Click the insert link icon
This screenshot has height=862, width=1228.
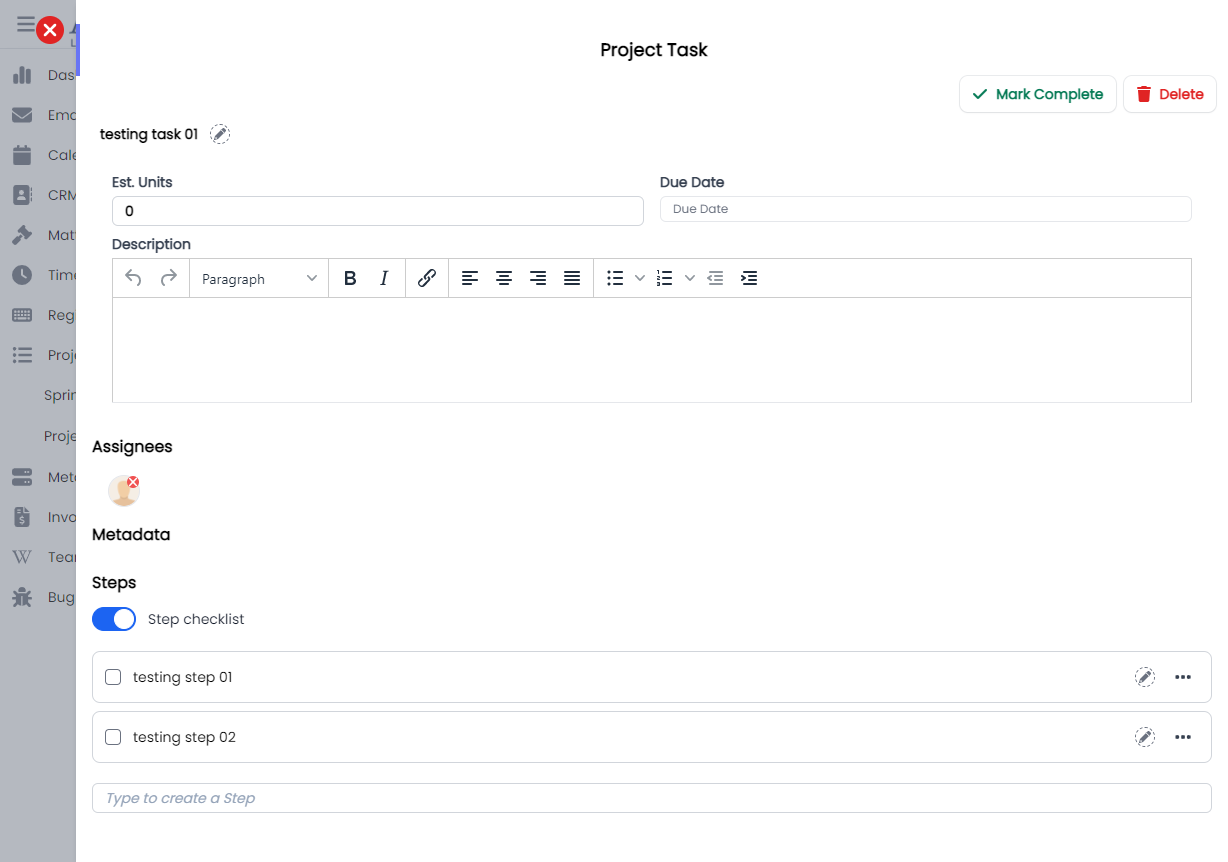point(427,279)
